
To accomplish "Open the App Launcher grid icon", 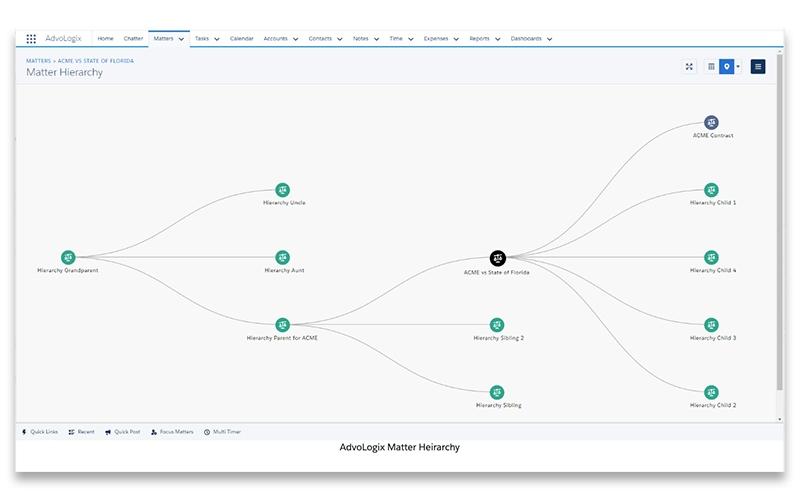I will pyautogui.click(x=31, y=39).
